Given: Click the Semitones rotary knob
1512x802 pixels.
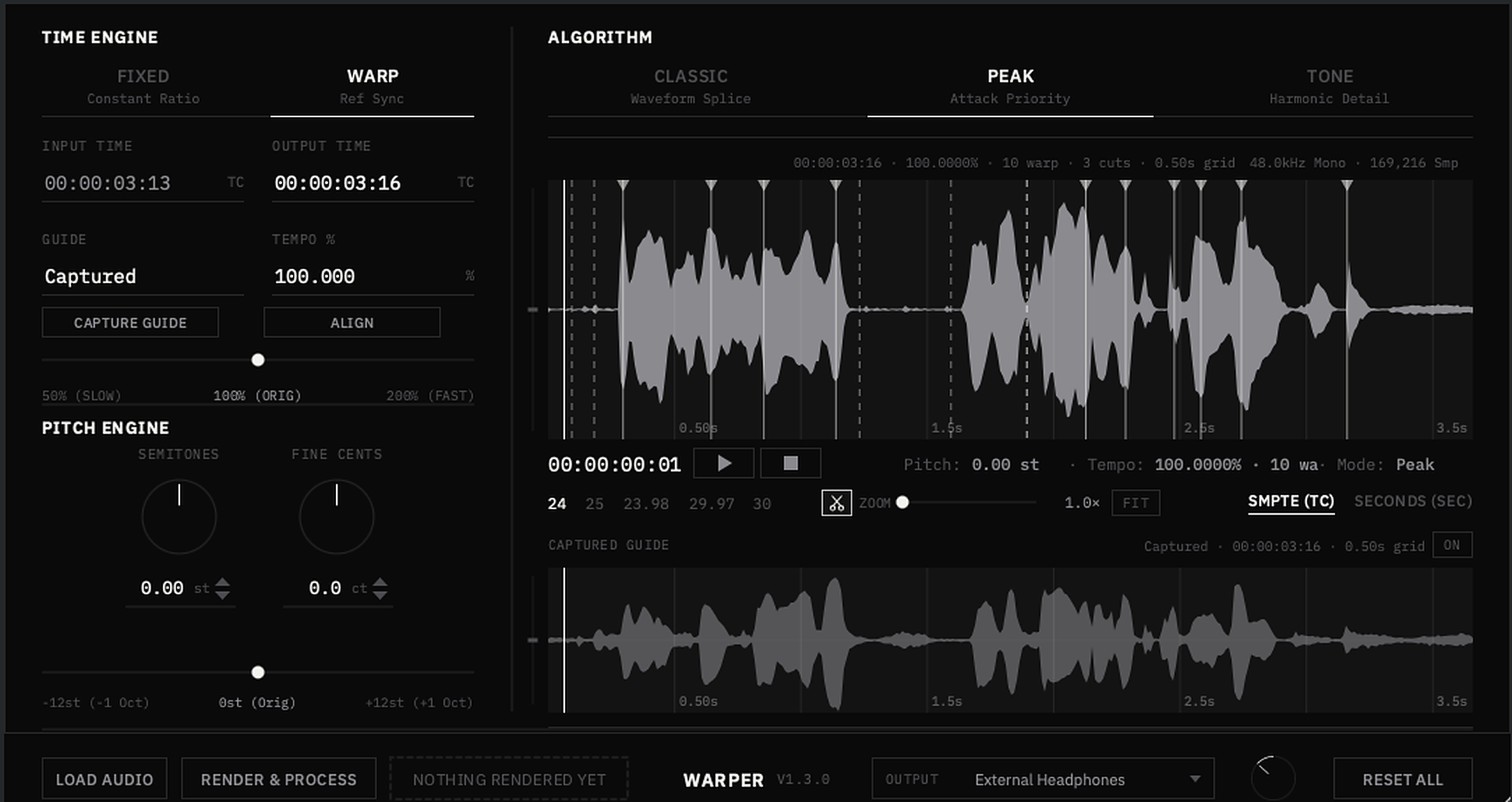Looking at the screenshot, I should [179, 517].
